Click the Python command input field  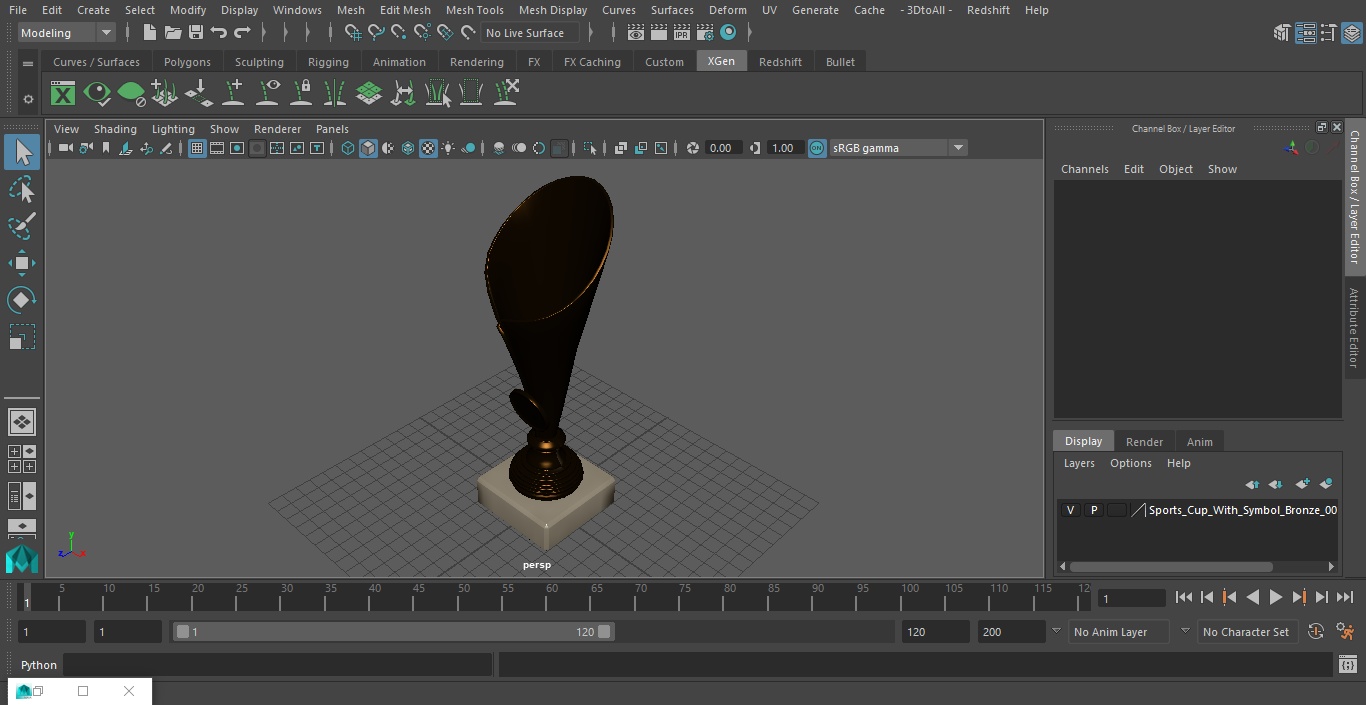click(x=278, y=665)
